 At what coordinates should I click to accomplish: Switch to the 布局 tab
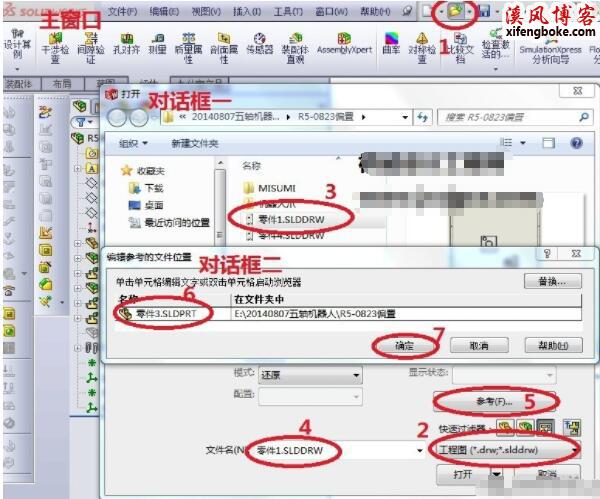tap(62, 84)
